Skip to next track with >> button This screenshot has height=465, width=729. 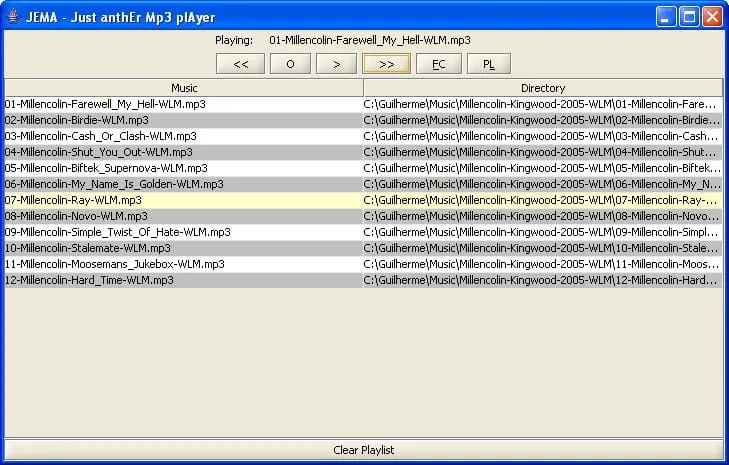coord(386,64)
